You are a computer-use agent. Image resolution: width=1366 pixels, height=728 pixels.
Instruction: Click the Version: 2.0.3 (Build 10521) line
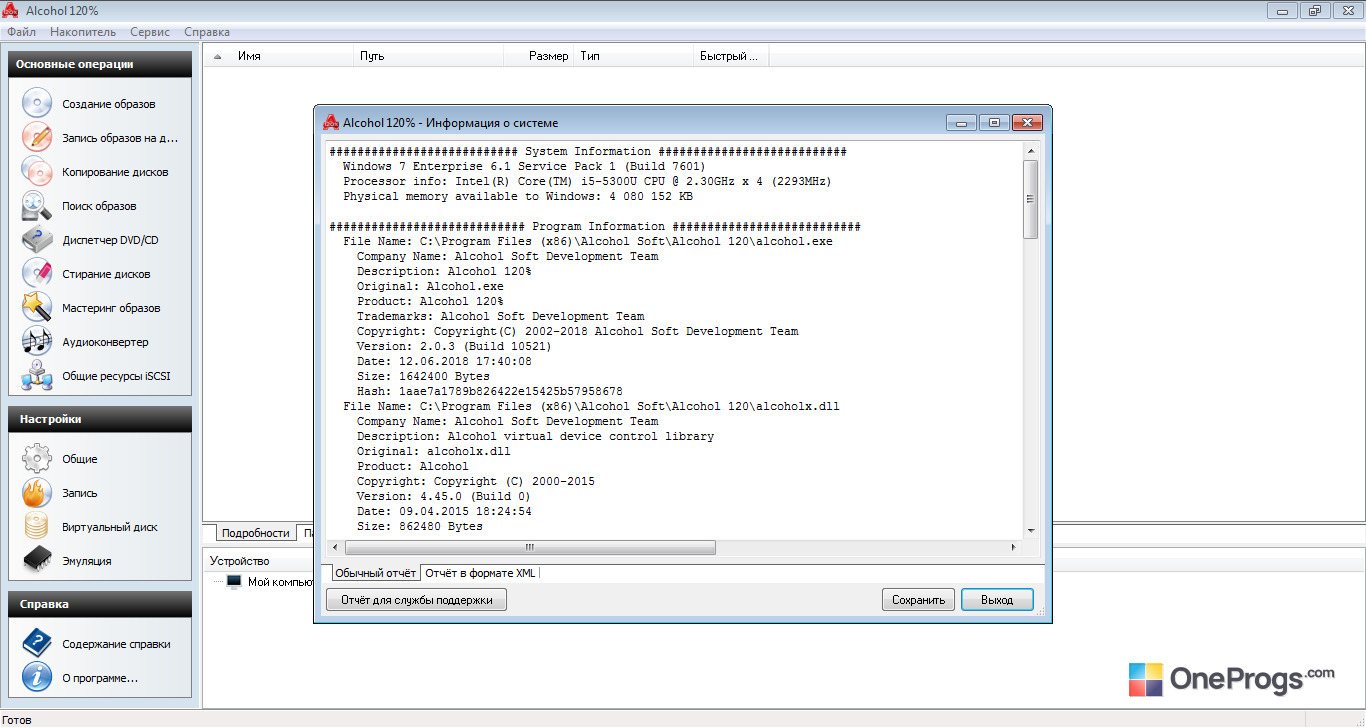click(454, 346)
